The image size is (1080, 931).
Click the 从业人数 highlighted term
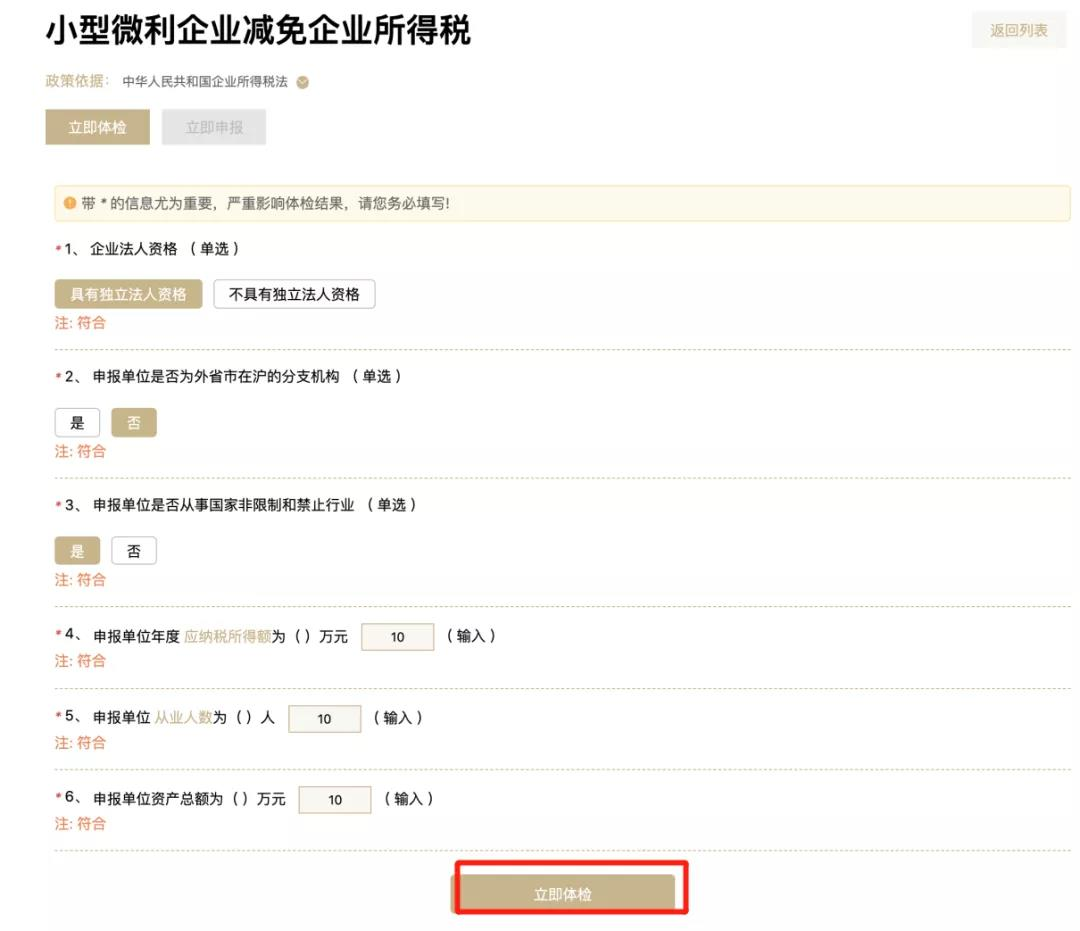coord(183,718)
